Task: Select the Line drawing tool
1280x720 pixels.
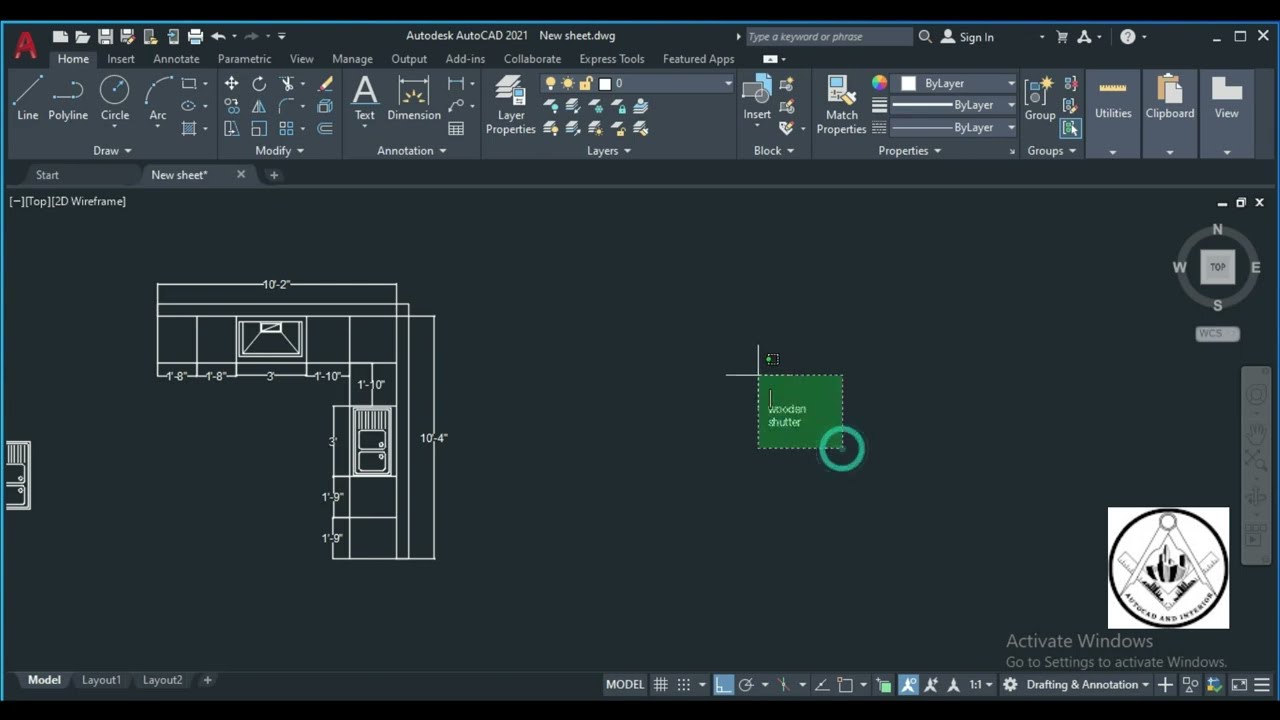Action: click(x=28, y=98)
